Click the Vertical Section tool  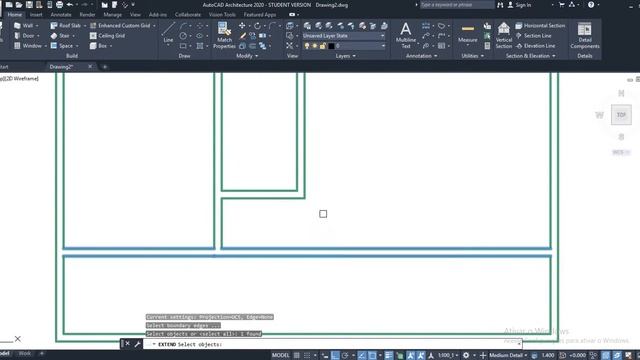[x=504, y=36]
